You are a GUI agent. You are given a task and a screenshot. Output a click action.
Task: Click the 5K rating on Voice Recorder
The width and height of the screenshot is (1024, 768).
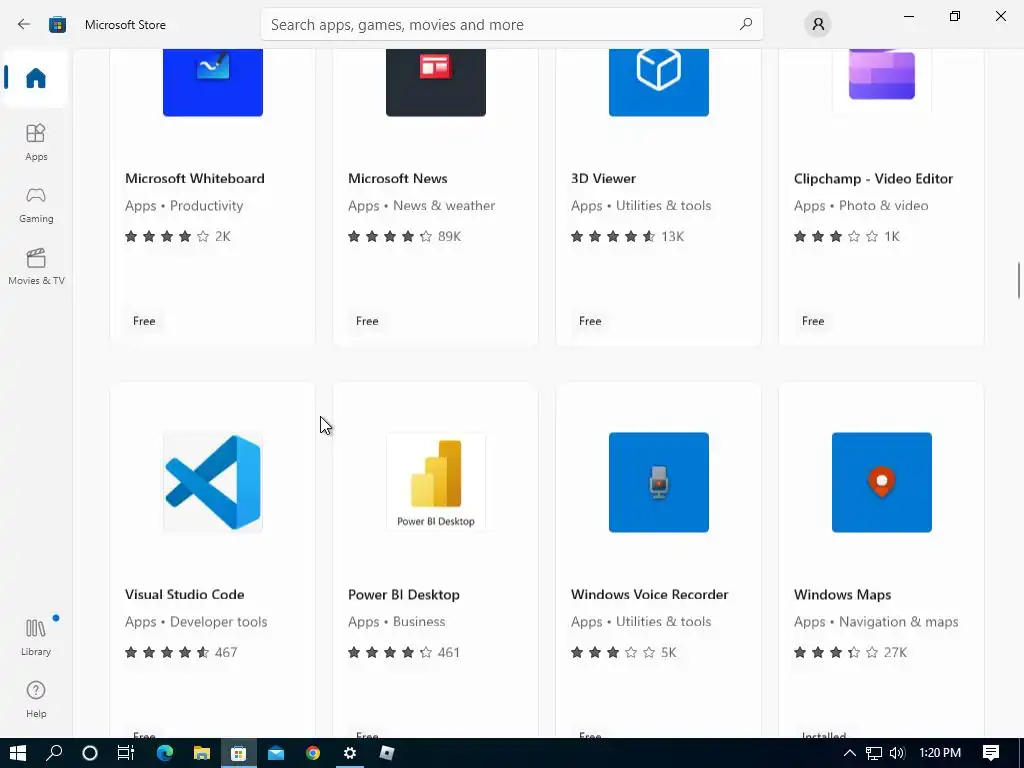pyautogui.click(x=669, y=652)
